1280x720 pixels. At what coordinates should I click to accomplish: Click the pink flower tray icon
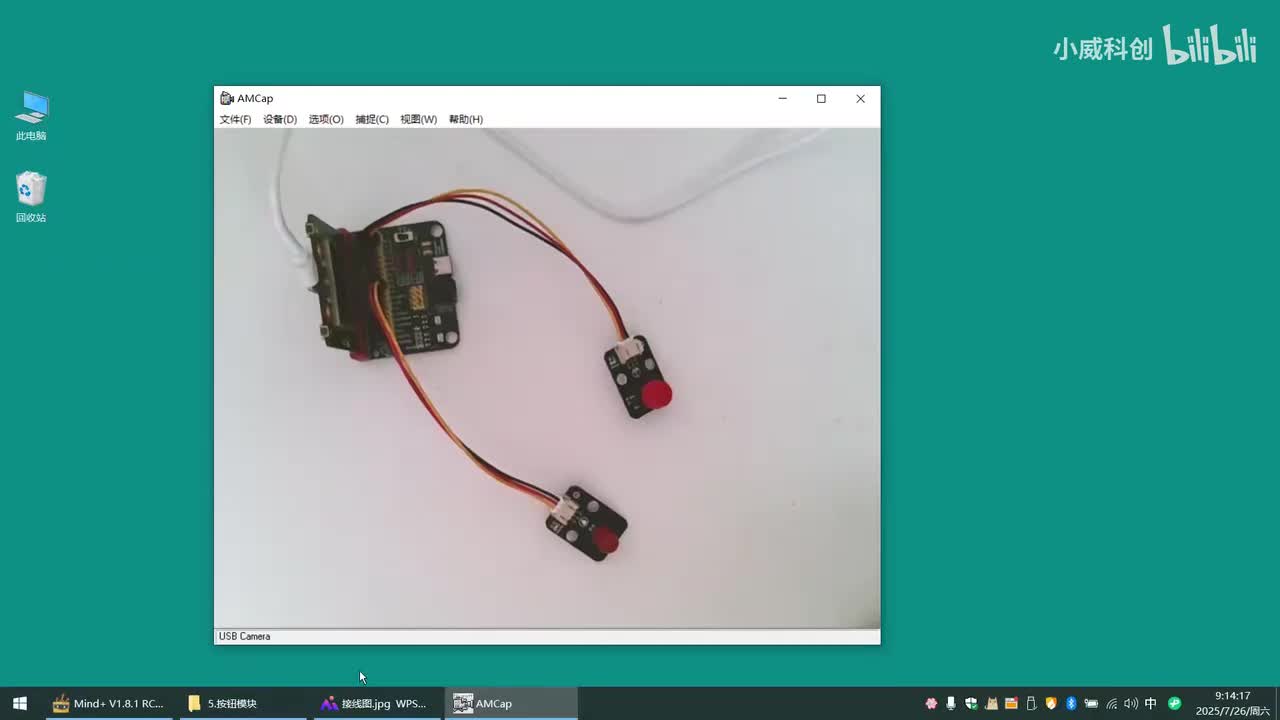pyautogui.click(x=931, y=704)
